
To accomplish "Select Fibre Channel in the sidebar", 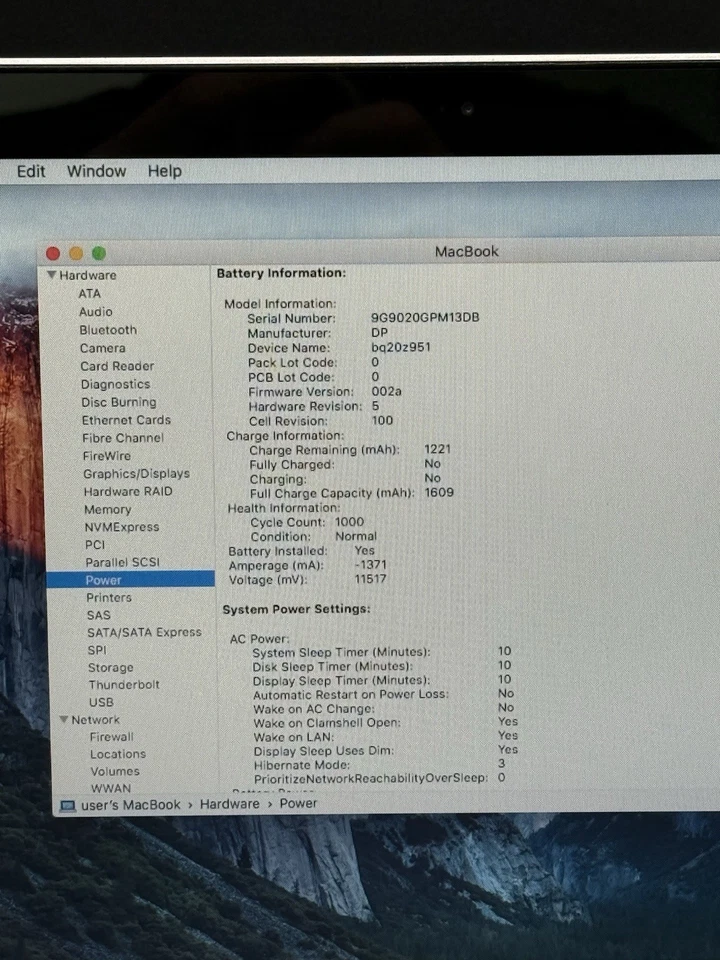I will pos(123,438).
